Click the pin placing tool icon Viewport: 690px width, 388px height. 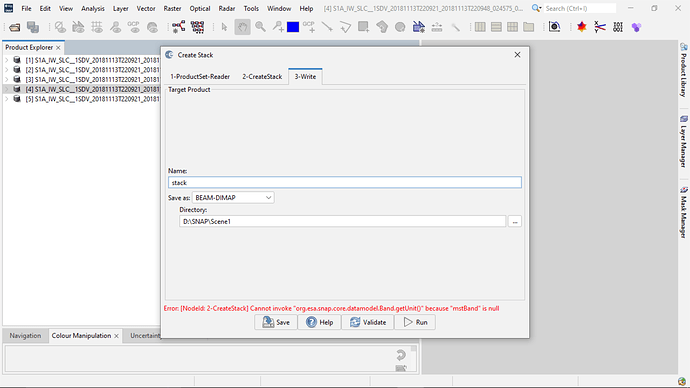278,27
